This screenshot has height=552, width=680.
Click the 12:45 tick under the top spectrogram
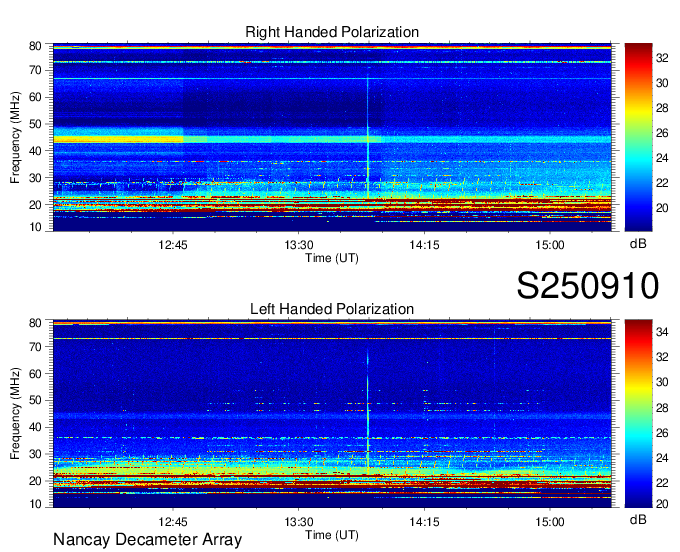(173, 244)
